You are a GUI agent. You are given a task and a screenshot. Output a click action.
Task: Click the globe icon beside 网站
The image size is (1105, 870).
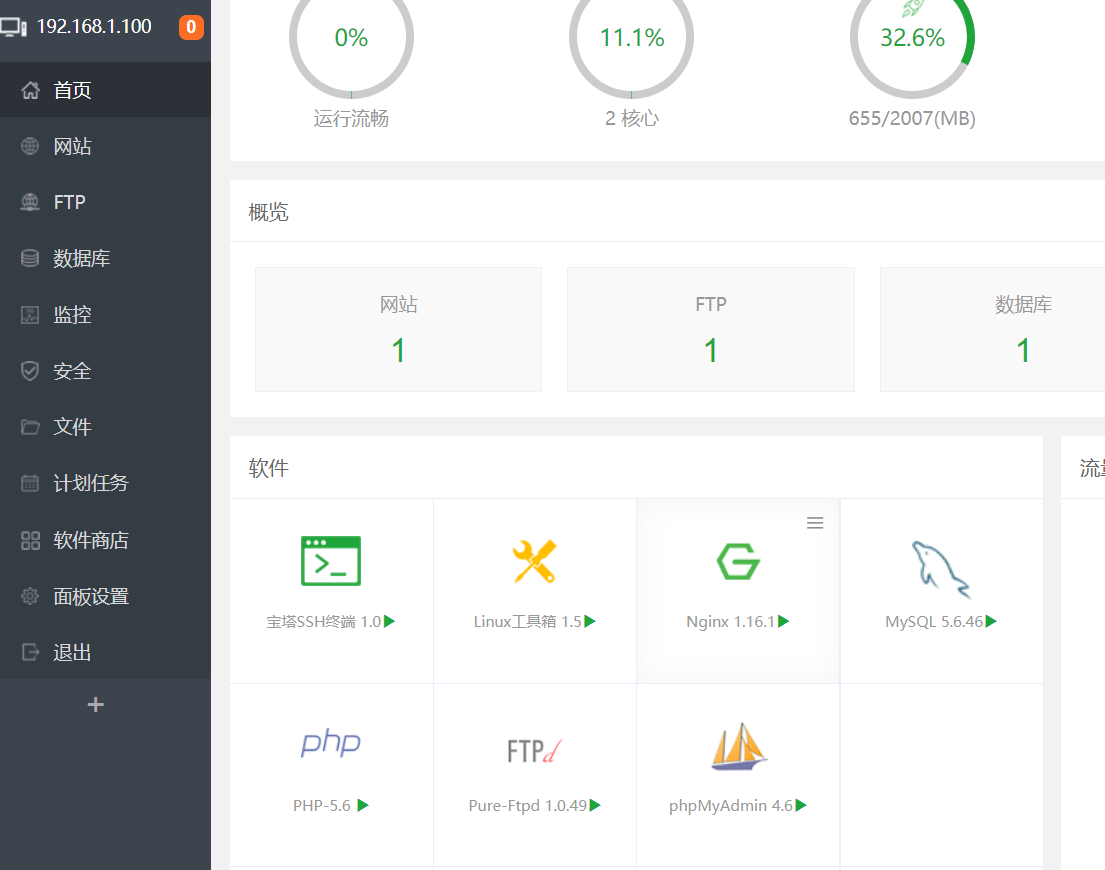[x=30, y=146]
